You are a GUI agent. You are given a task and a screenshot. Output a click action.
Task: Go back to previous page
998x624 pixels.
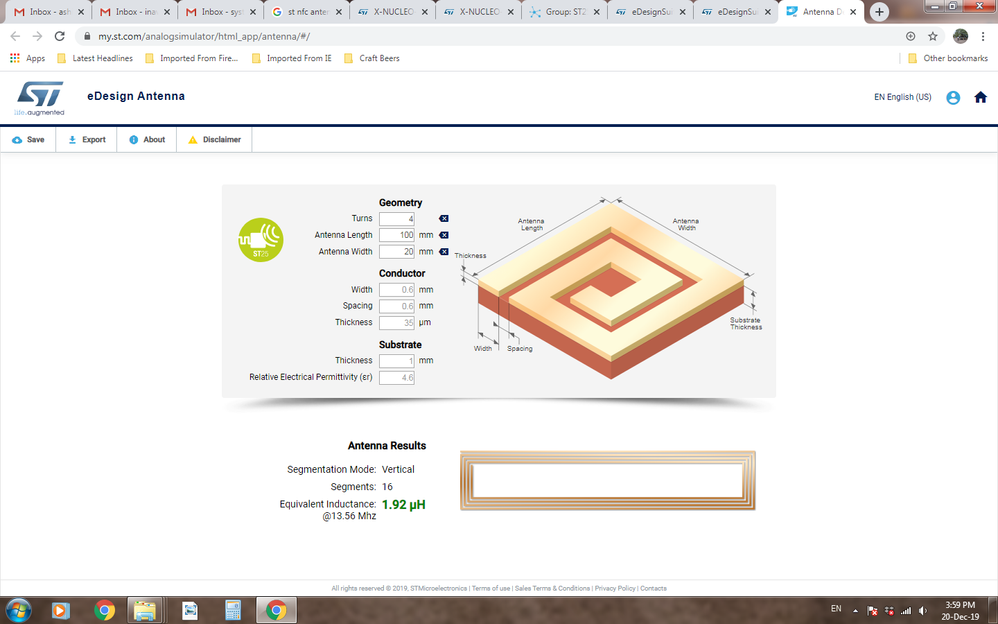[x=15, y=36]
